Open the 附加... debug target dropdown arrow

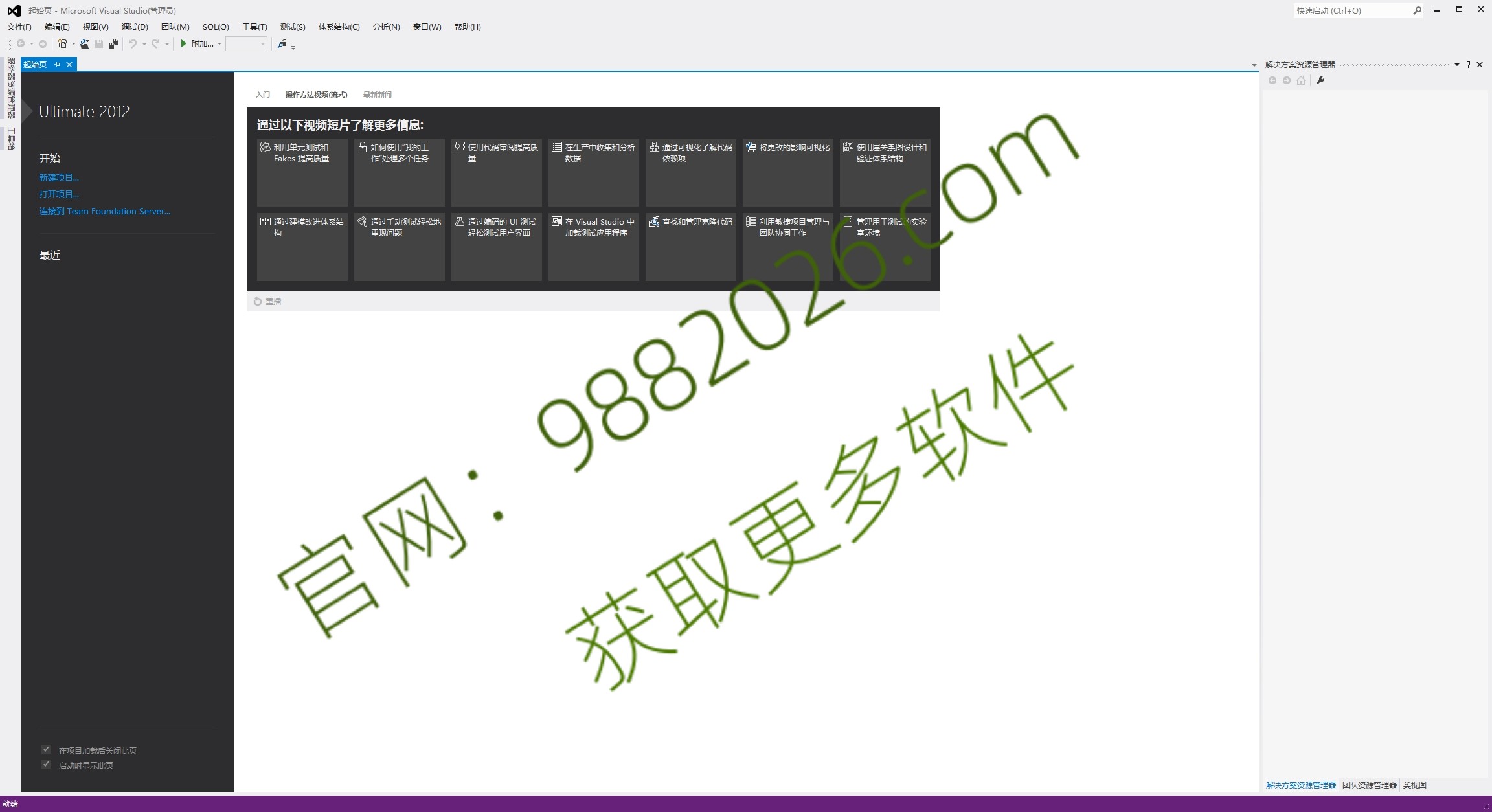click(219, 44)
